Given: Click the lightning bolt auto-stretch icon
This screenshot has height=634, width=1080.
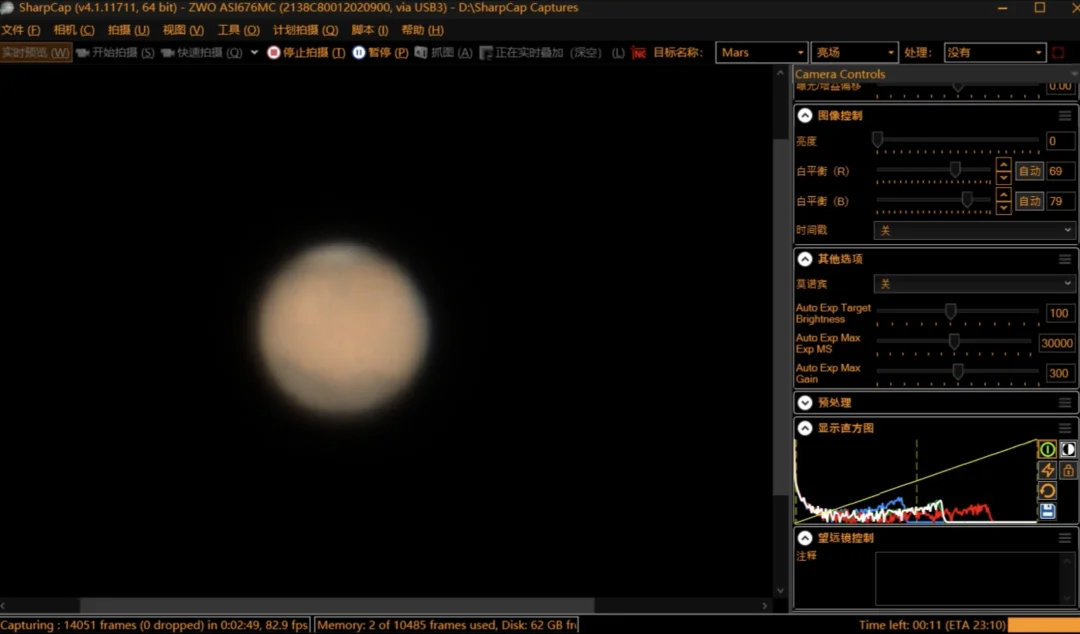Looking at the screenshot, I should (x=1047, y=470).
